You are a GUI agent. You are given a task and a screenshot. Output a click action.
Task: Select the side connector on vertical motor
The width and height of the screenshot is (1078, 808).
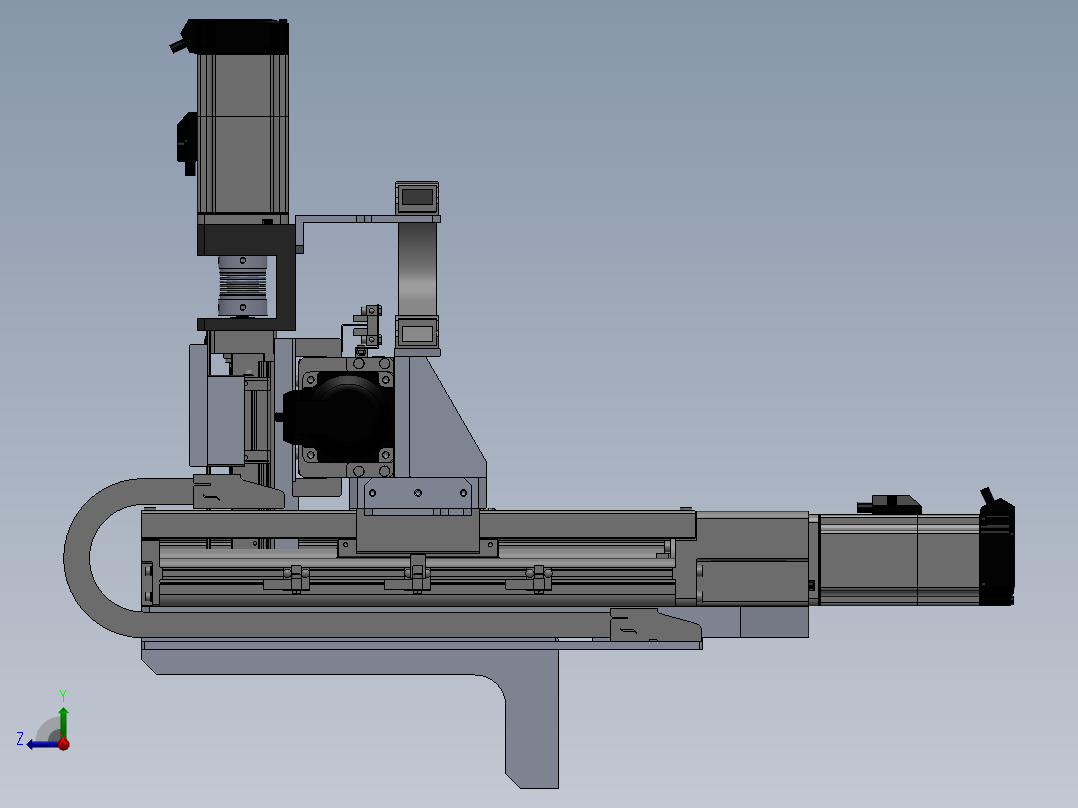pyautogui.click(x=187, y=144)
